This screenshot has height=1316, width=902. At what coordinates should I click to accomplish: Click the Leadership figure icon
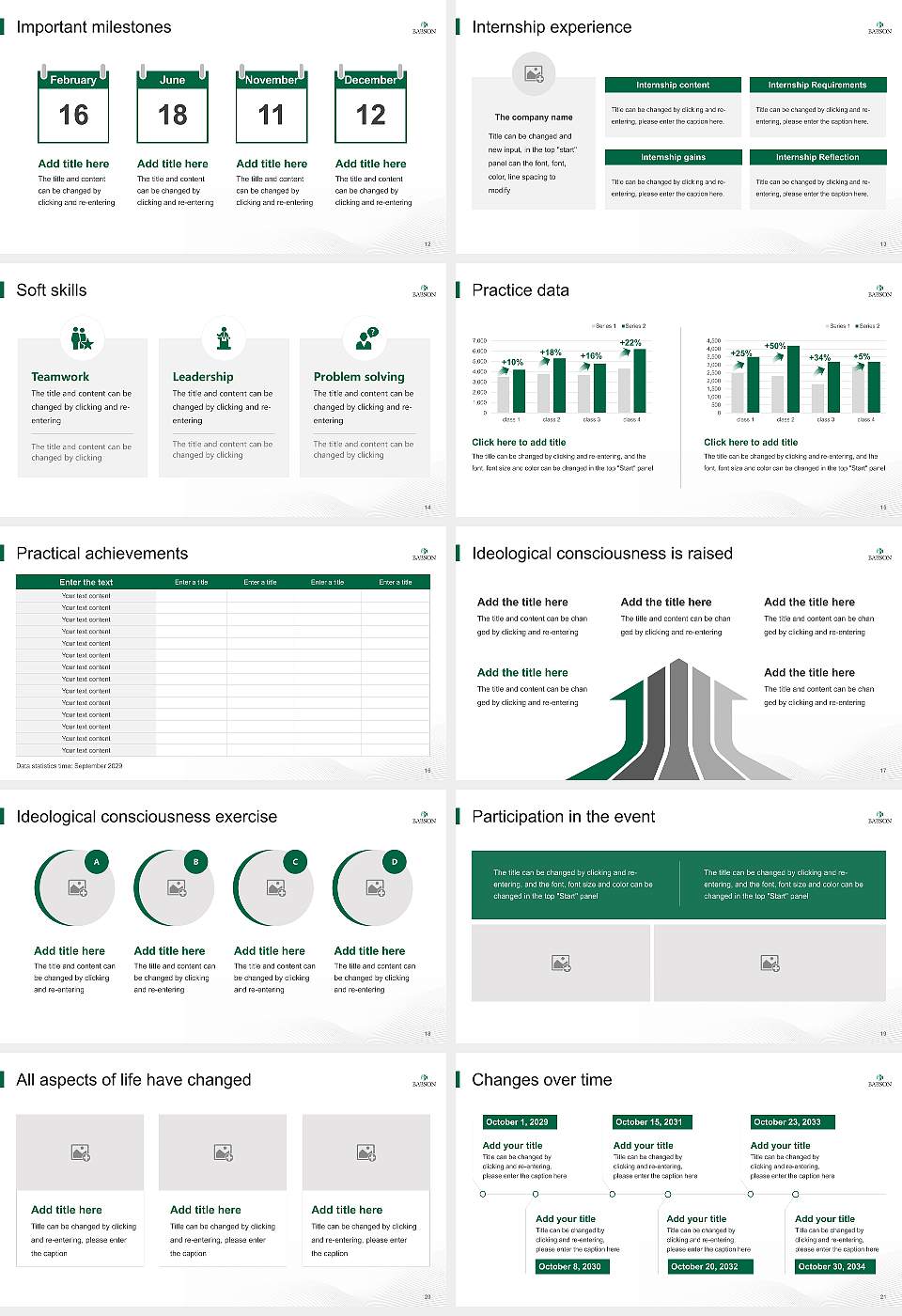coord(222,337)
